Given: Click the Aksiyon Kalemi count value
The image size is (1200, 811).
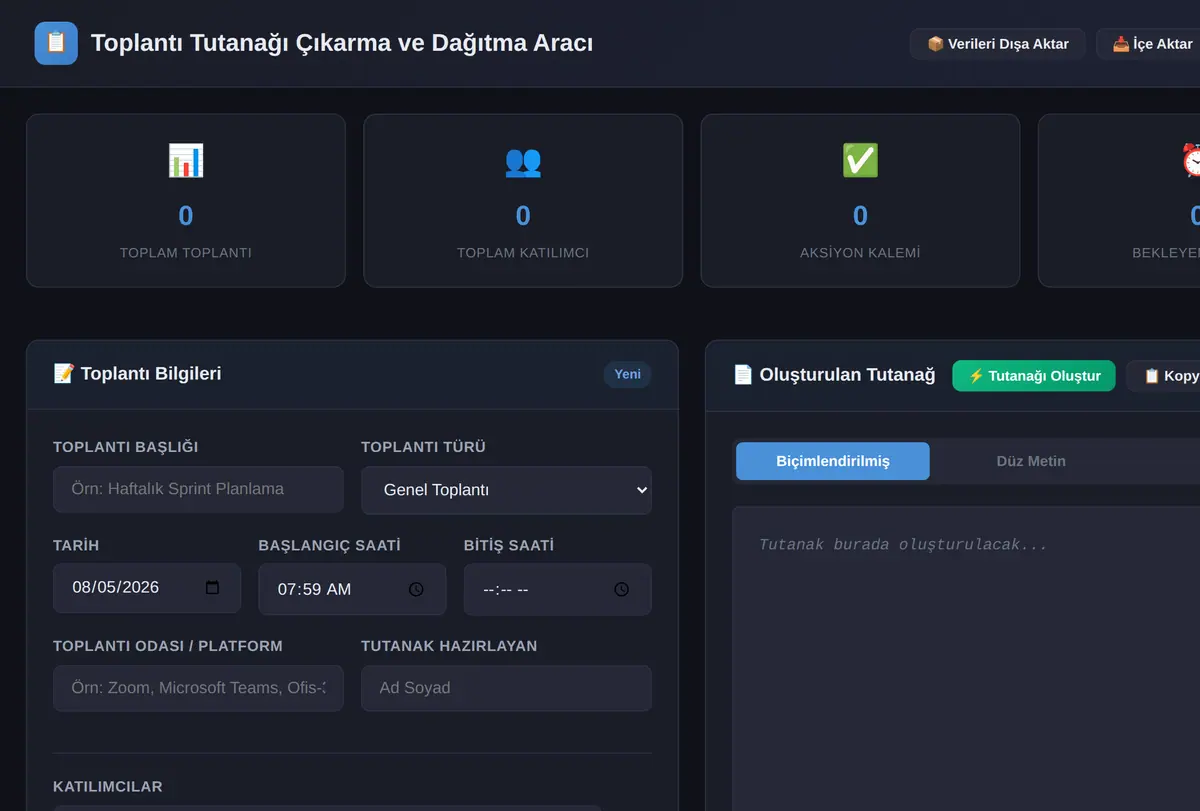Looking at the screenshot, I should (860, 216).
